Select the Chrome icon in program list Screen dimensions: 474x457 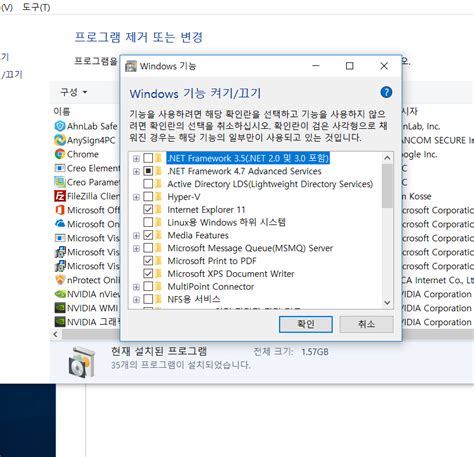pyautogui.click(x=60, y=154)
